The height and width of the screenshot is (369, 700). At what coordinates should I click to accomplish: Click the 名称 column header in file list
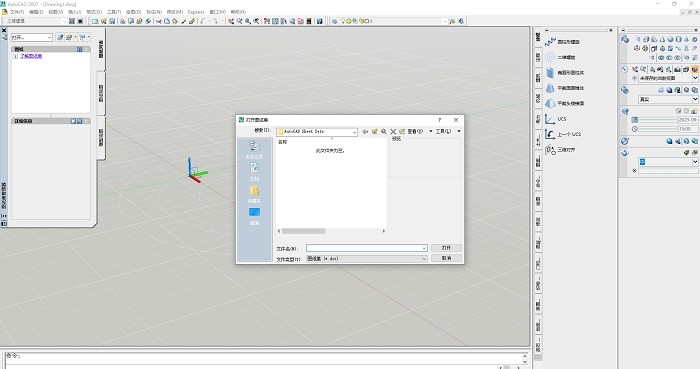coord(283,142)
